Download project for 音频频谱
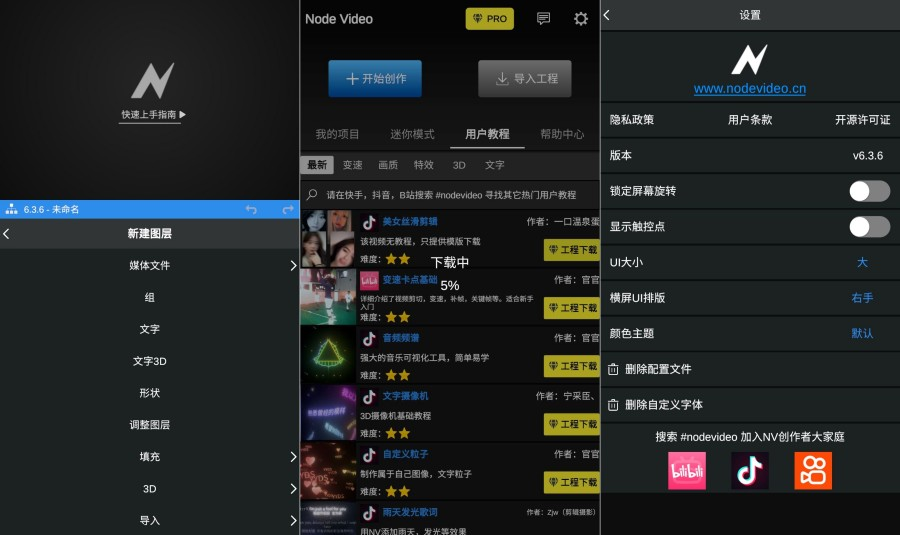900x535 pixels. click(572, 366)
